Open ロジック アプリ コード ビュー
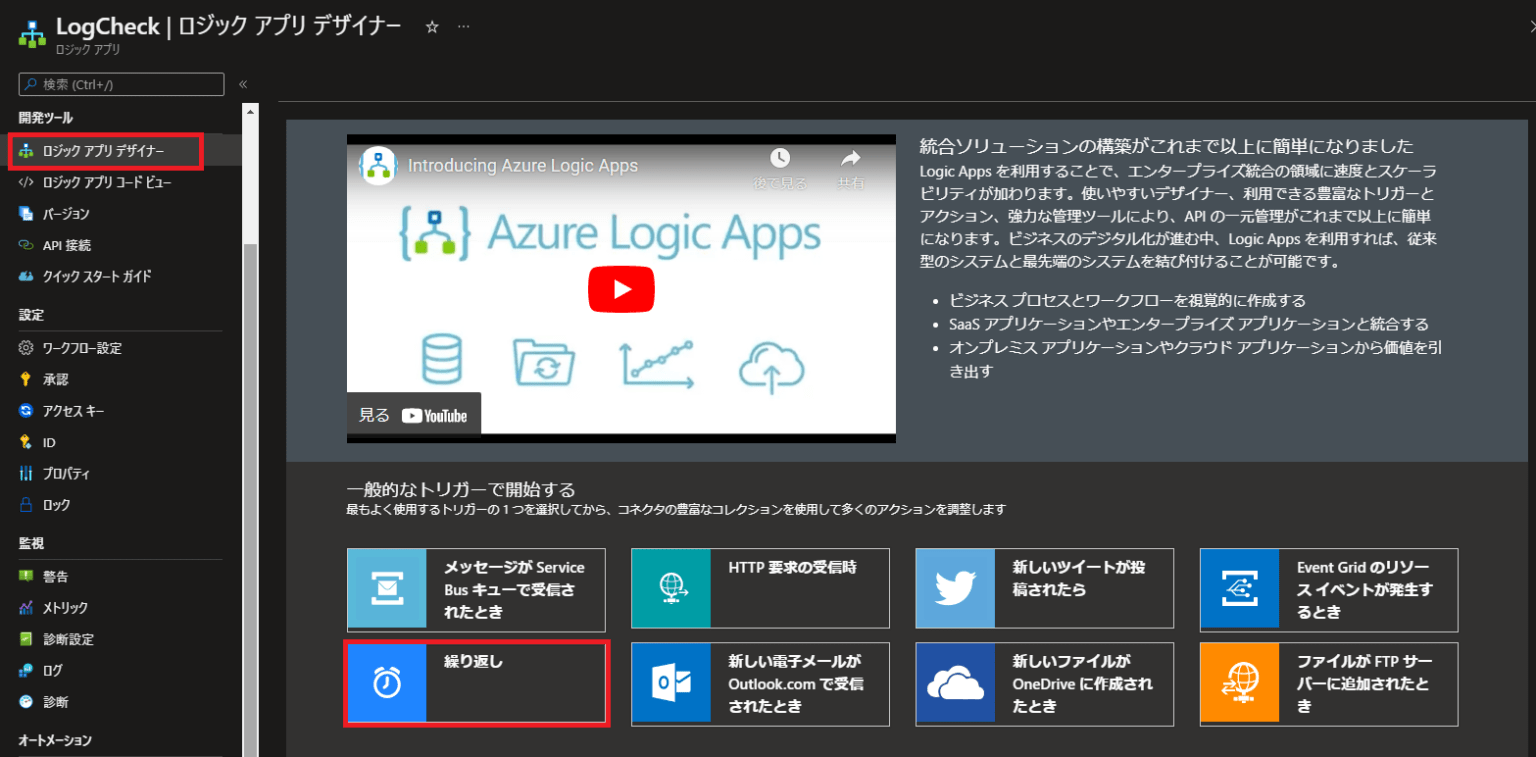This screenshot has width=1536, height=757. pos(108,181)
